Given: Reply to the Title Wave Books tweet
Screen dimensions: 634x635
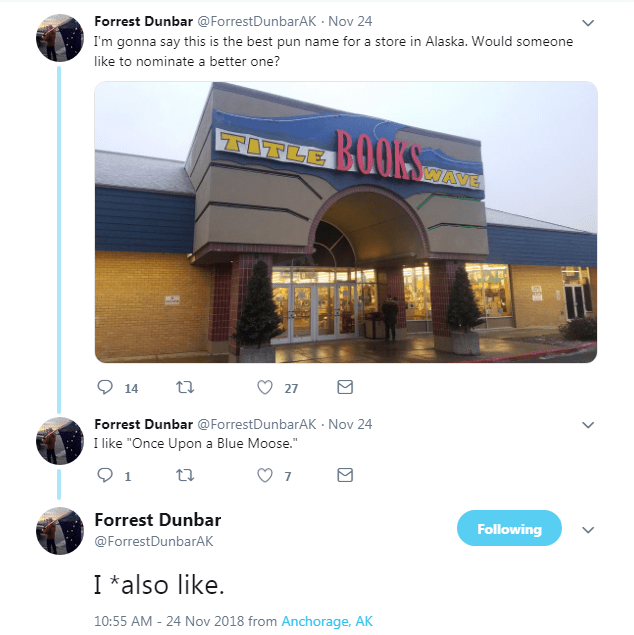Looking at the screenshot, I should [x=105, y=388].
